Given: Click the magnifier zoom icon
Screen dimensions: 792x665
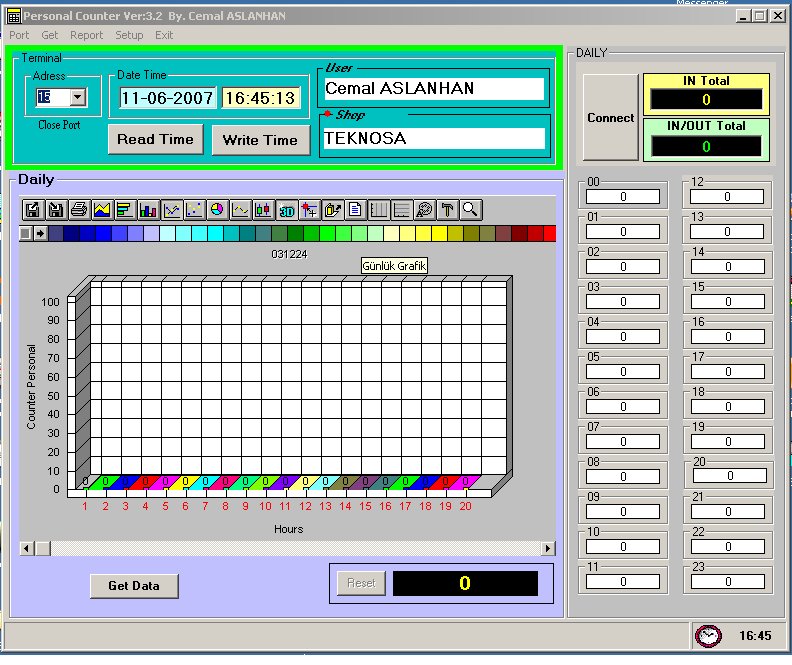Looking at the screenshot, I should pos(471,210).
